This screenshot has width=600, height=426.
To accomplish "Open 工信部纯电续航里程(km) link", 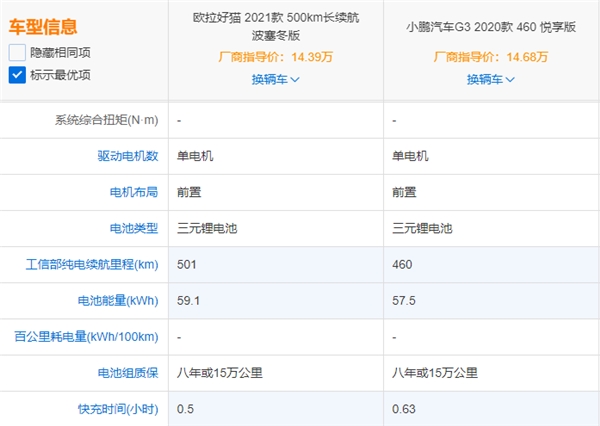I will (x=92, y=264).
